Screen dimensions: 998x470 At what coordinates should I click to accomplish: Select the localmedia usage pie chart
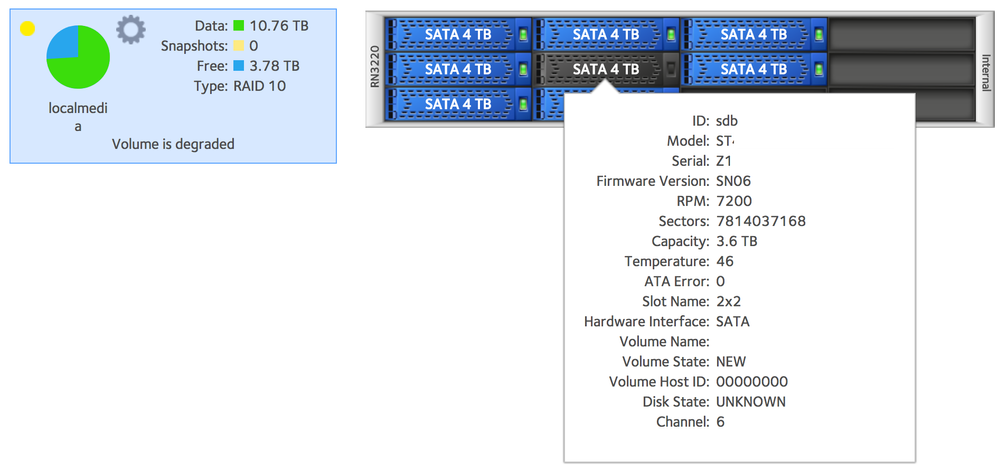click(78, 57)
